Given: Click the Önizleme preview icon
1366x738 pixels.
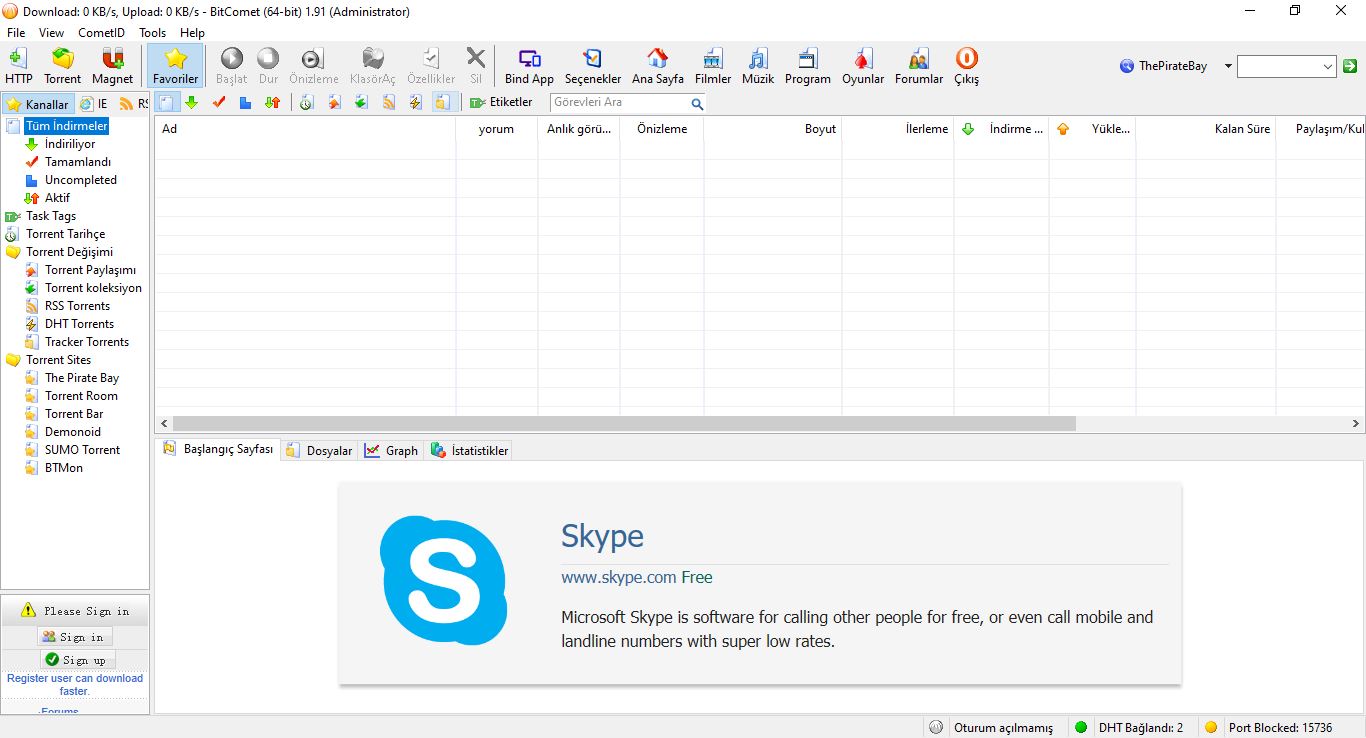Looking at the screenshot, I should [313, 65].
